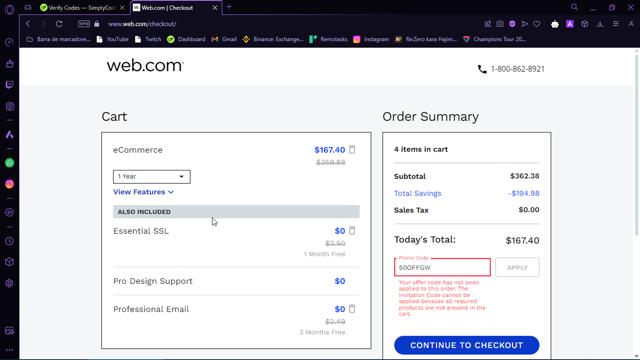Viewport: 640px width, 360px height.
Task: Open the Champions Tour bookmark
Action: pyautogui.click(x=494, y=39)
